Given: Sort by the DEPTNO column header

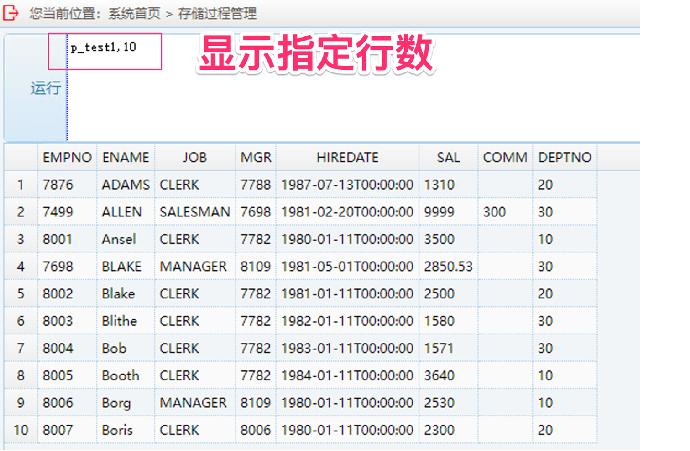Looking at the screenshot, I should point(565,158).
